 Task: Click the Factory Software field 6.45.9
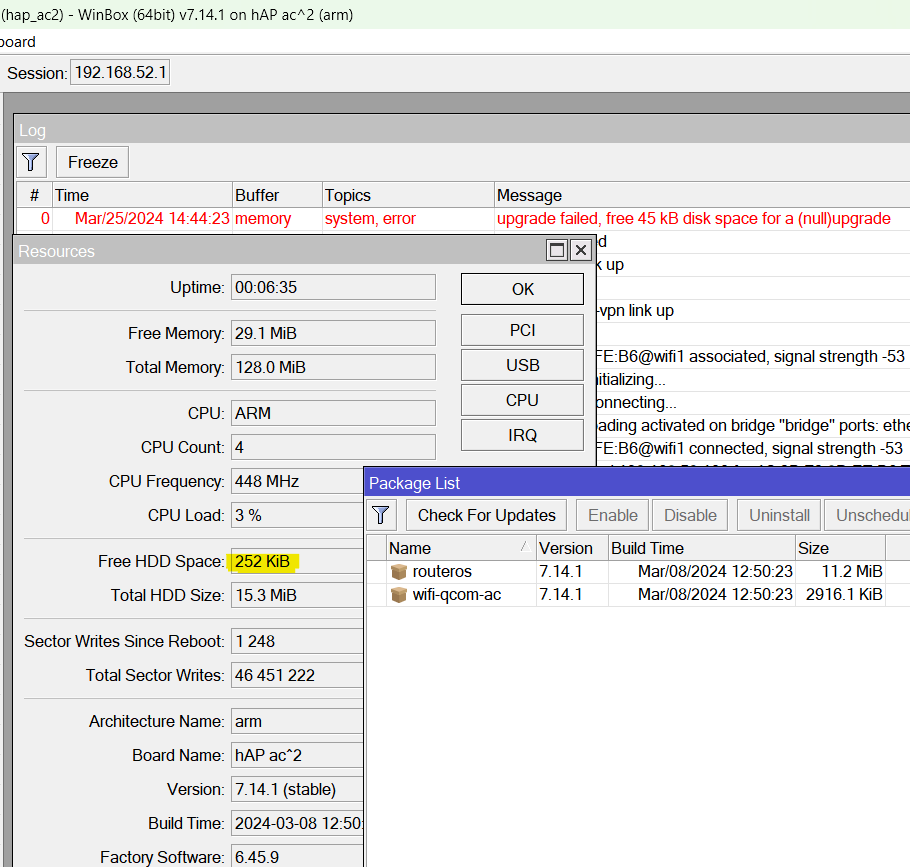(x=297, y=857)
